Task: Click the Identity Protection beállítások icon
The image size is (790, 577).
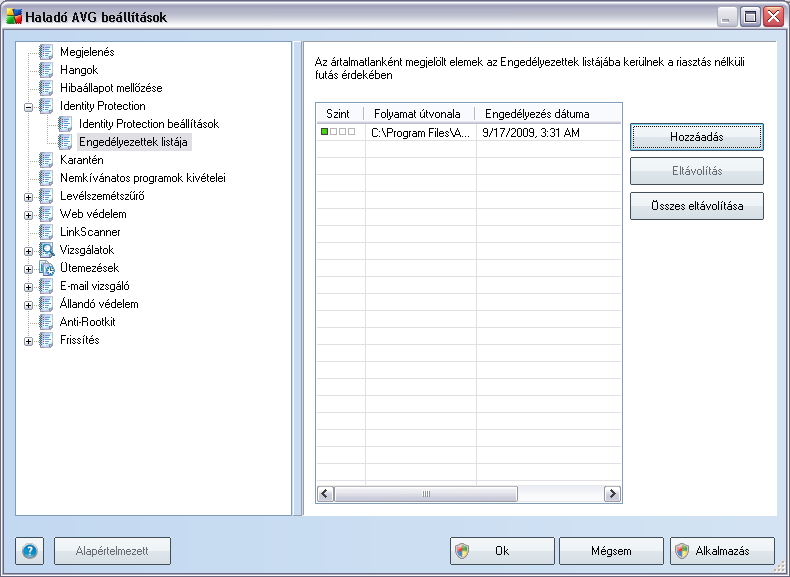Action: click(65, 123)
